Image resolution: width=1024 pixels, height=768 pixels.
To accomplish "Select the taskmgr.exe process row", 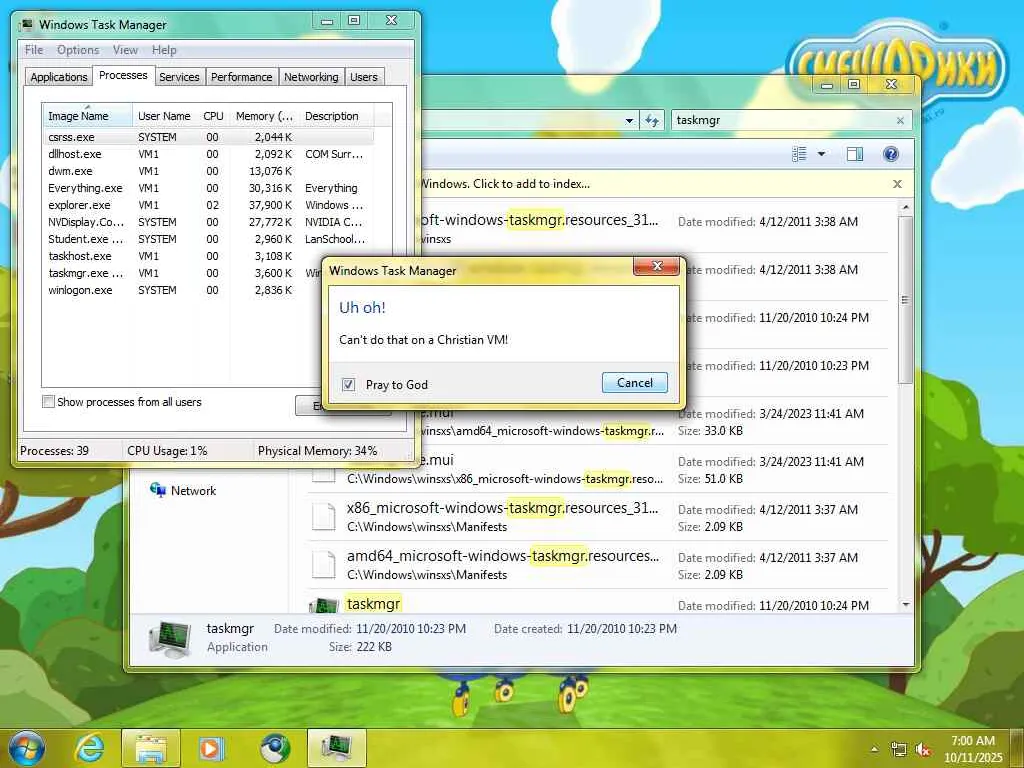I will (183, 273).
